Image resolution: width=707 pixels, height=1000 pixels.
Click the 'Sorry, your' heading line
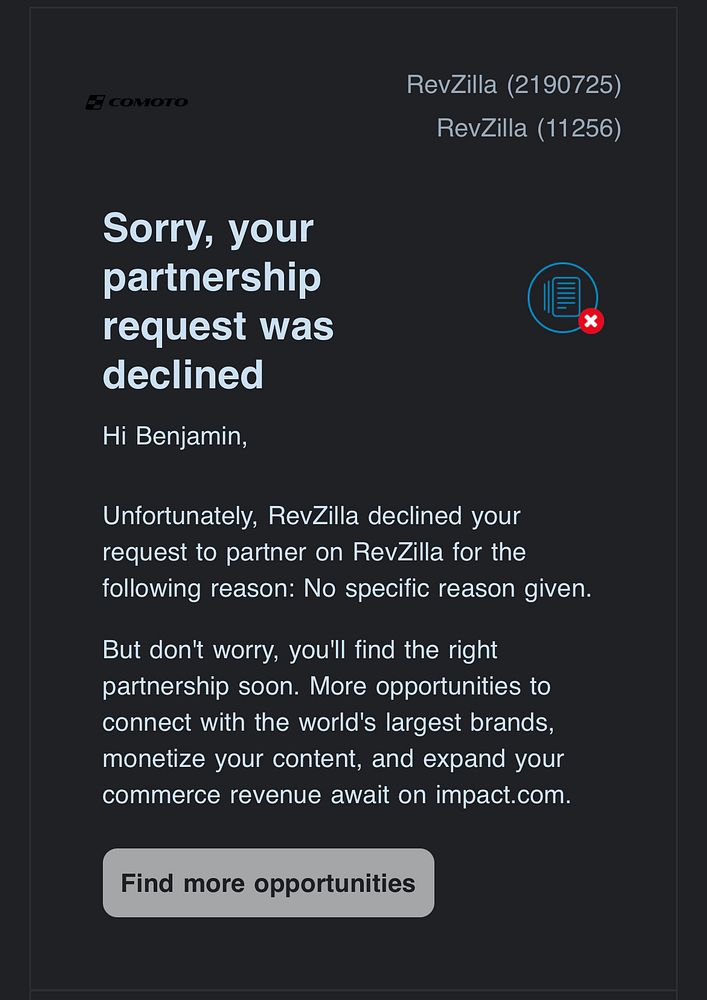pyautogui.click(x=208, y=229)
